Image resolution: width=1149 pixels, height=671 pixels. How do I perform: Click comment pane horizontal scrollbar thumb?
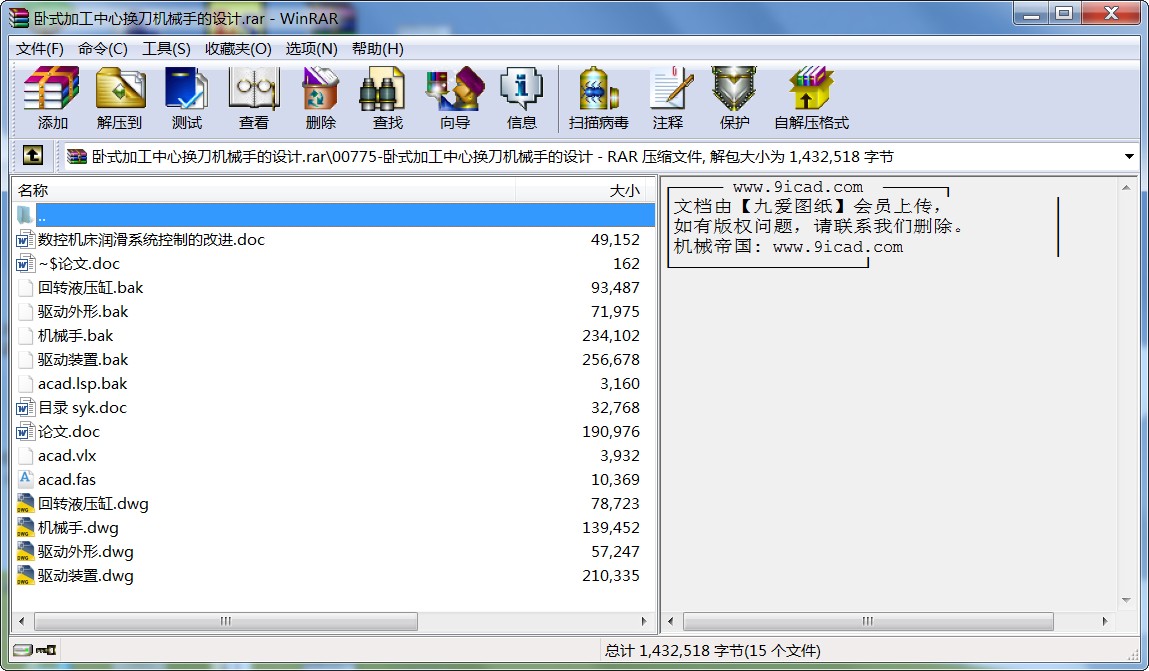[868, 621]
